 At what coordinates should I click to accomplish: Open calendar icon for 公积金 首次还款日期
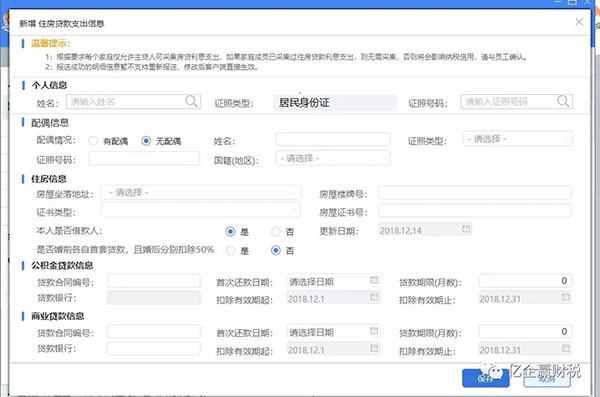tap(374, 280)
